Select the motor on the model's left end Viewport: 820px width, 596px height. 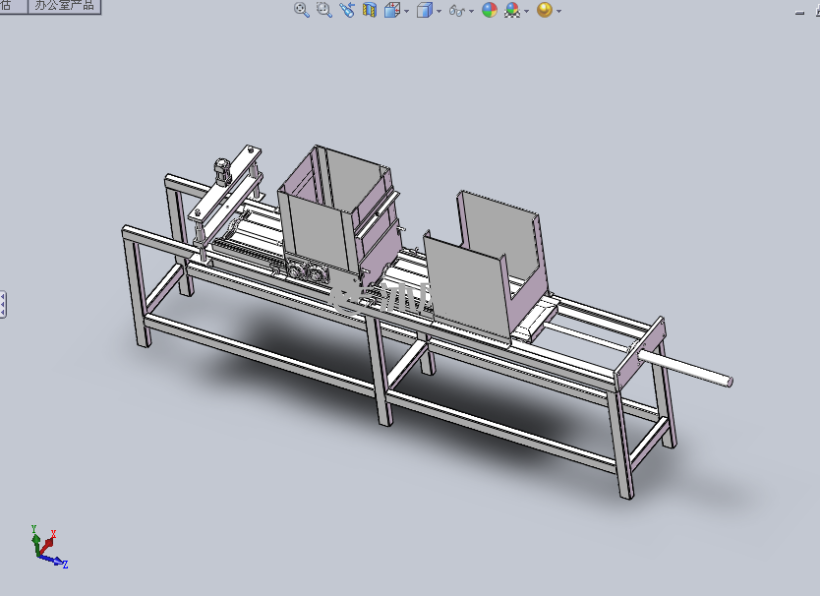222,172
